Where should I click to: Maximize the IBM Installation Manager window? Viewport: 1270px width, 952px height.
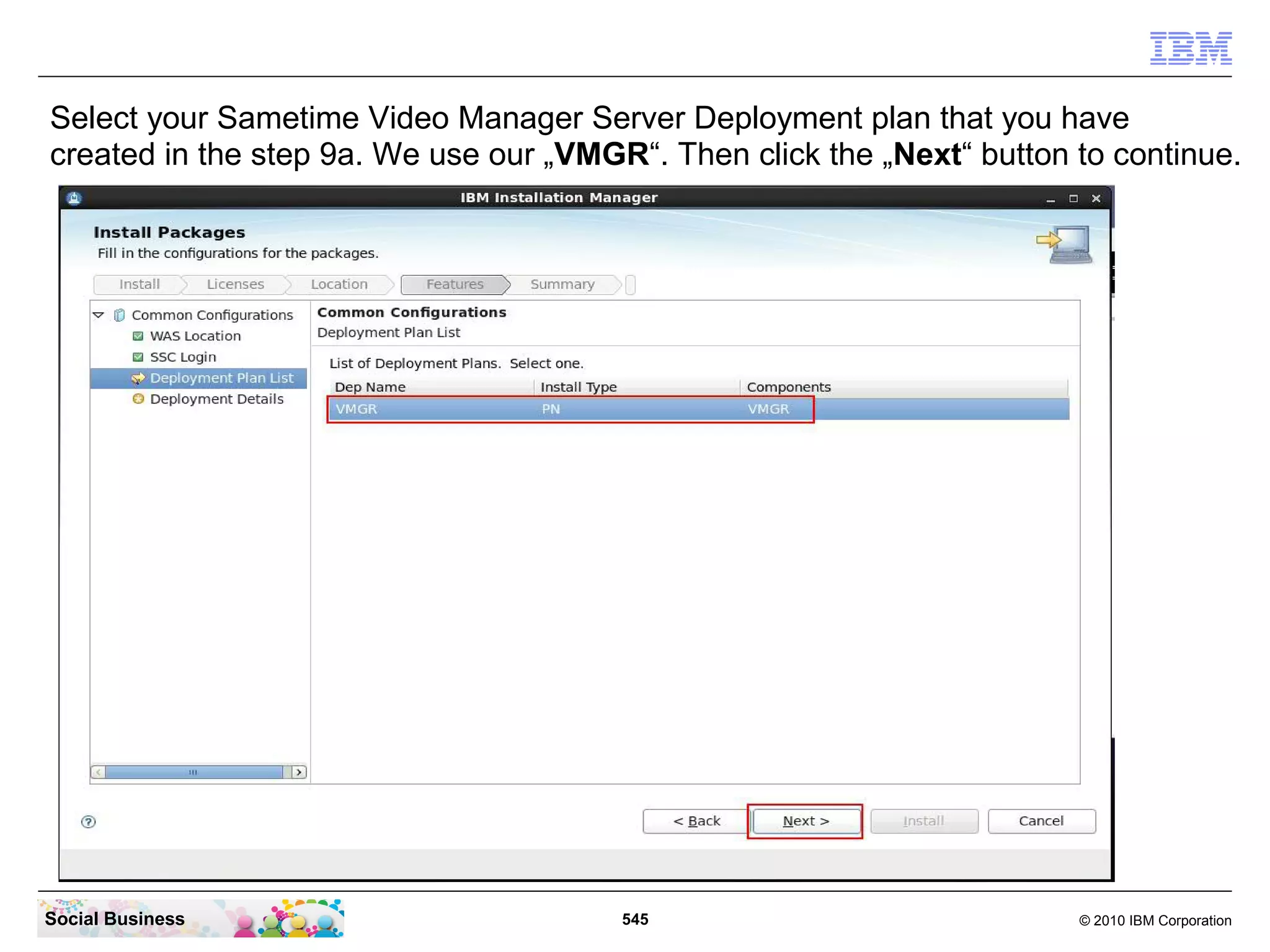point(1073,199)
